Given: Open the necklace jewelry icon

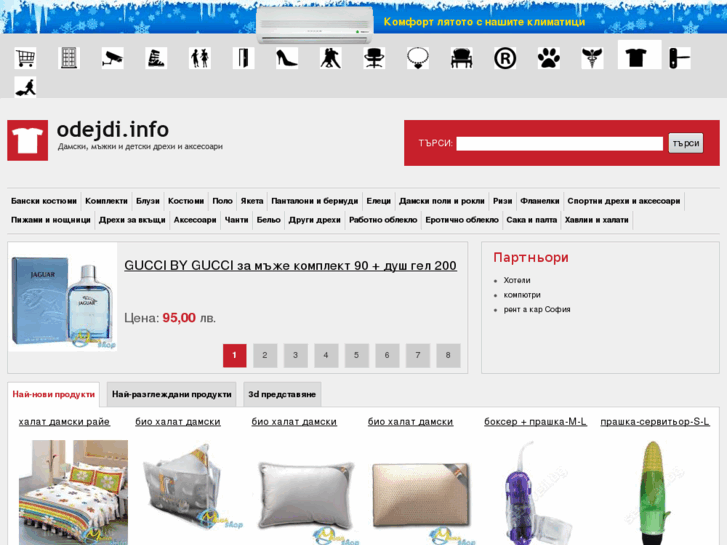Looking at the screenshot, I should tap(417, 58).
